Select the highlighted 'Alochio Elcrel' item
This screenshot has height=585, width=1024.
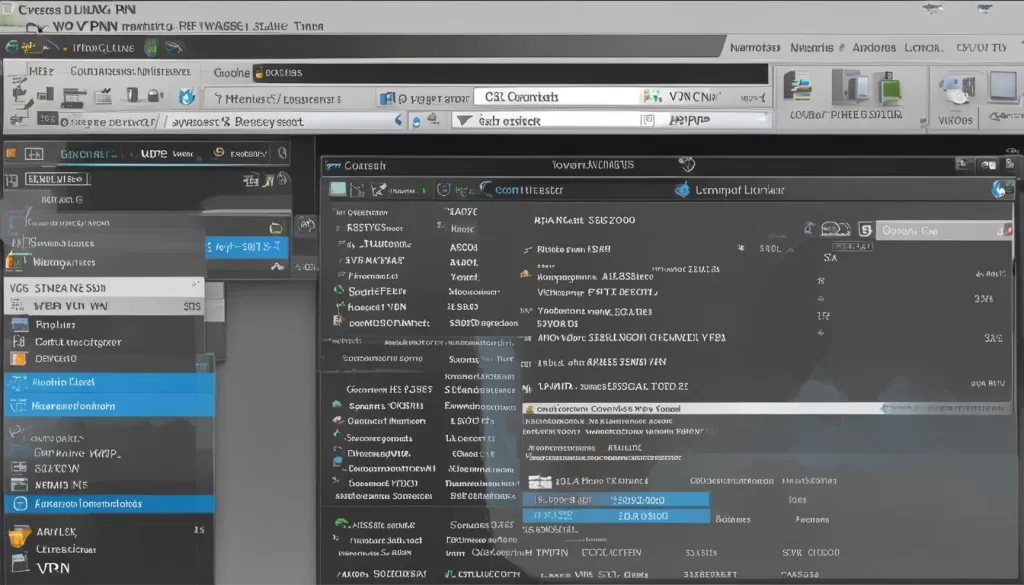tap(109, 382)
